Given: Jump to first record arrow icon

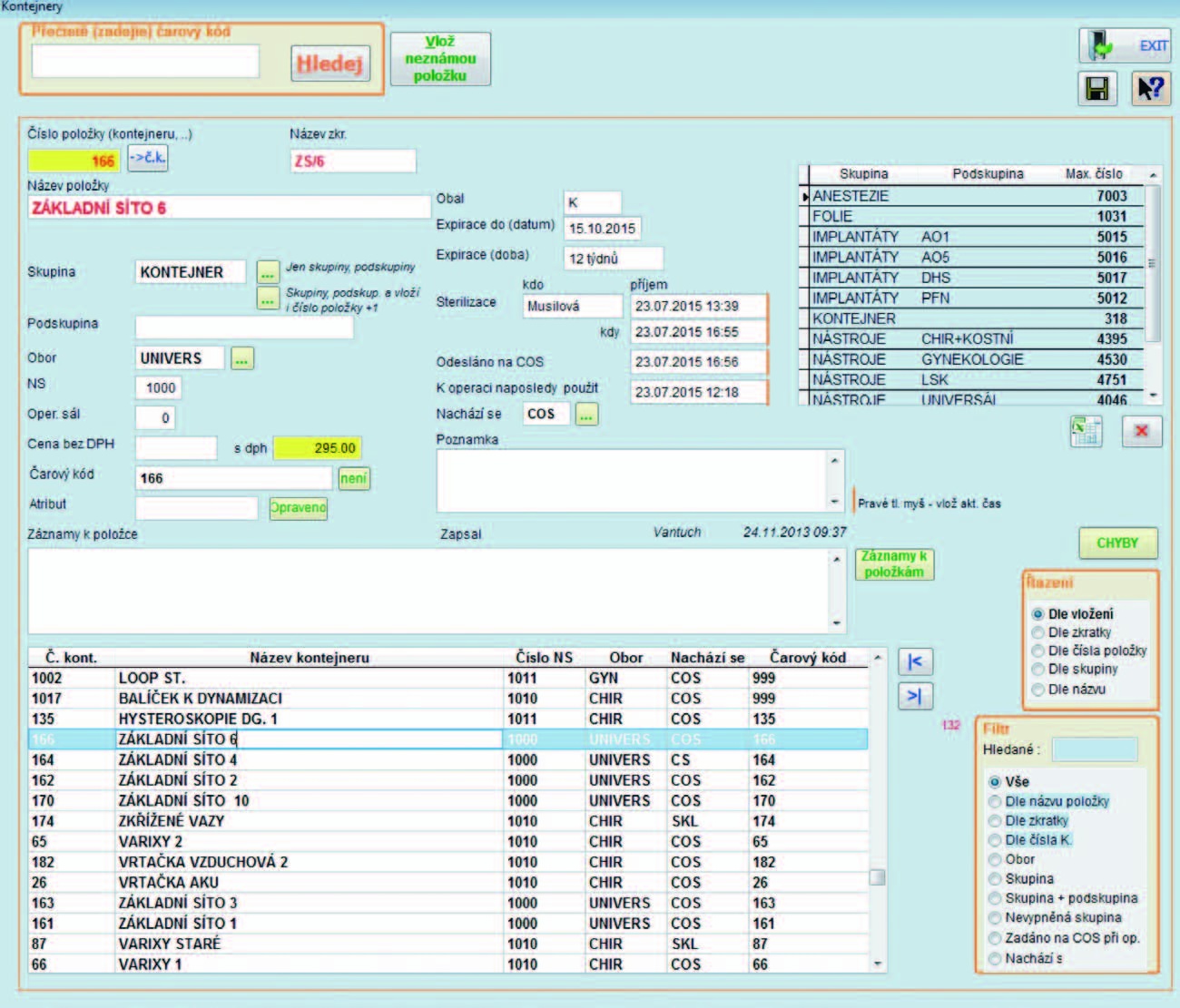Looking at the screenshot, I should click(915, 661).
